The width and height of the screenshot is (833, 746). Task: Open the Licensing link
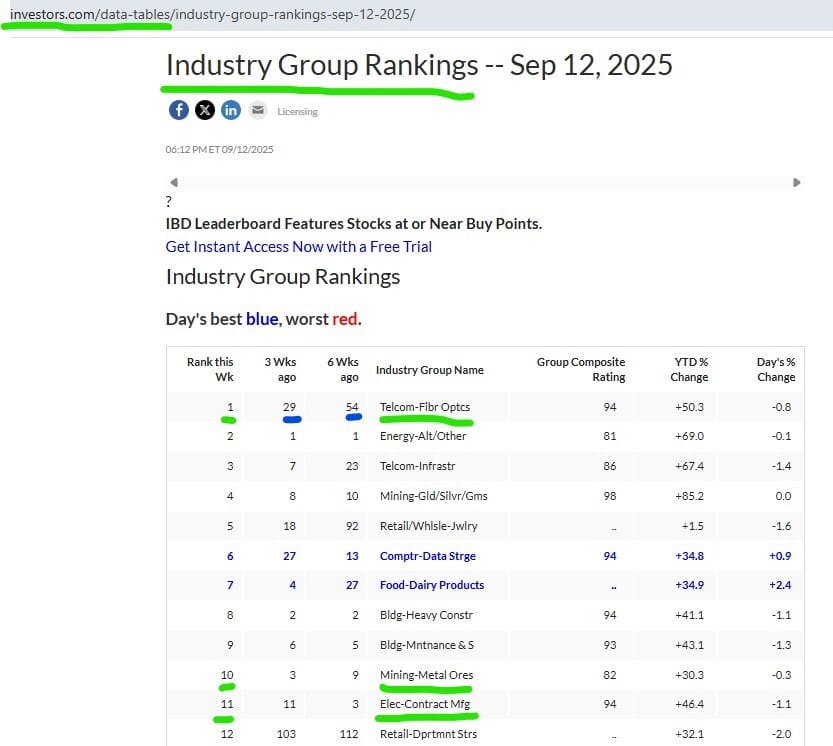[x=298, y=112]
